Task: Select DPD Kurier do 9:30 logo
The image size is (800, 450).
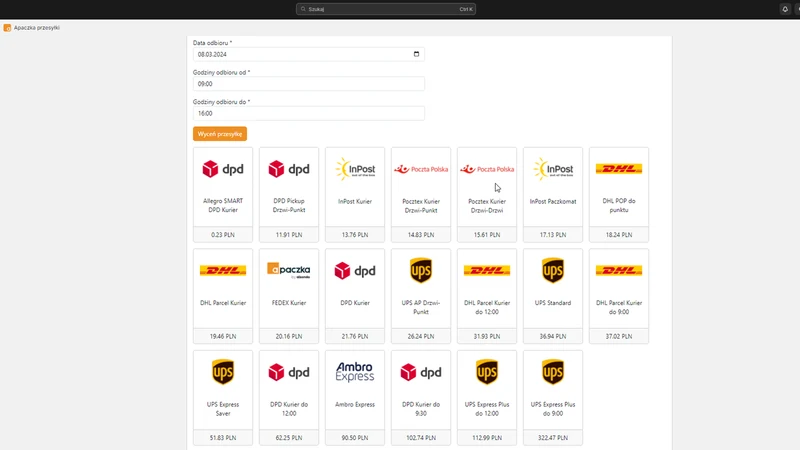Action: tap(421, 372)
